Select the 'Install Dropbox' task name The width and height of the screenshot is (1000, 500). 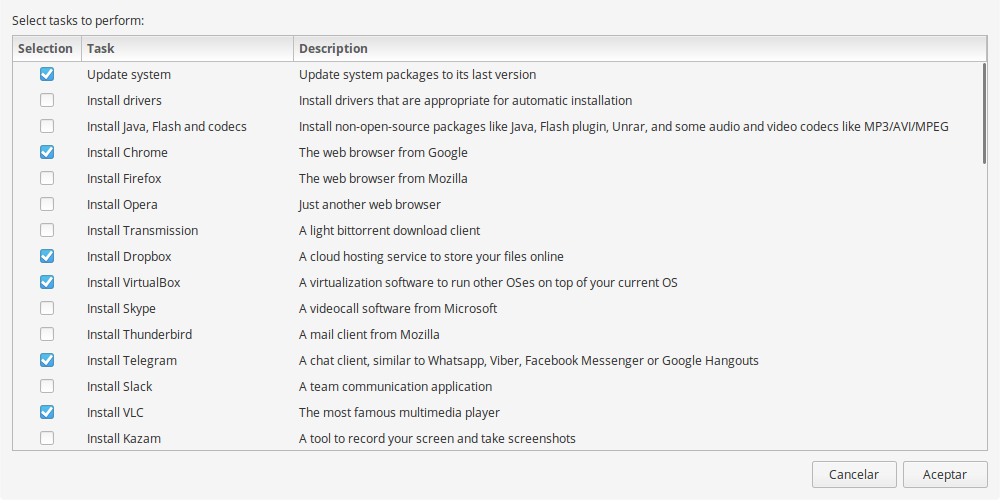click(129, 256)
